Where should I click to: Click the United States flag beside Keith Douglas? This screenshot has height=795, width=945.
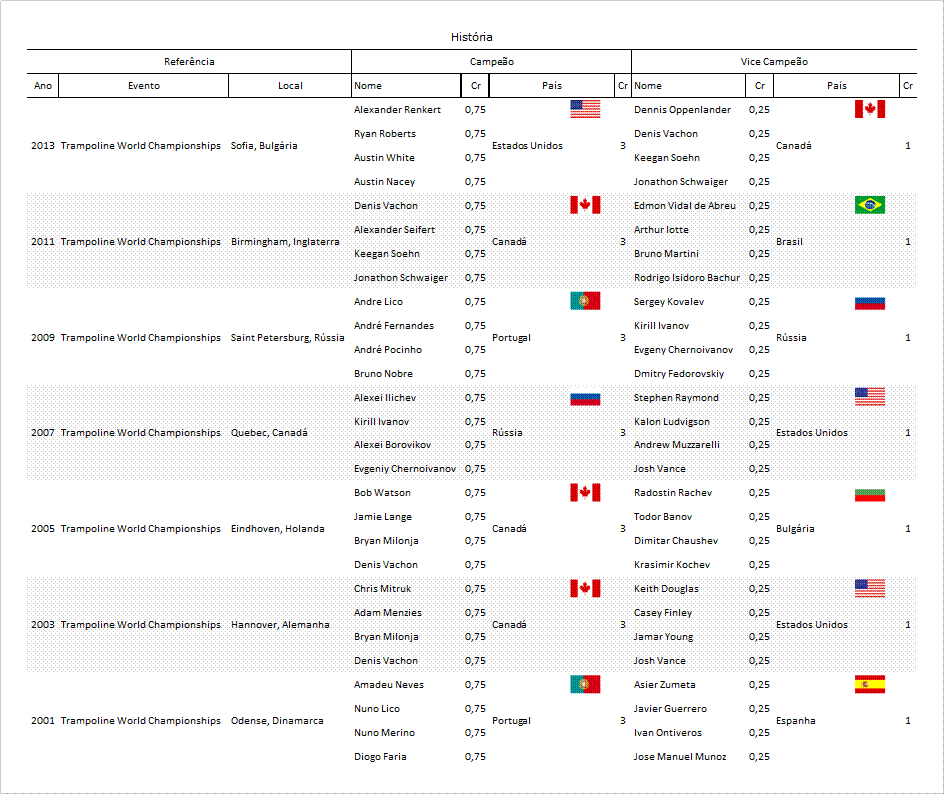point(870,588)
